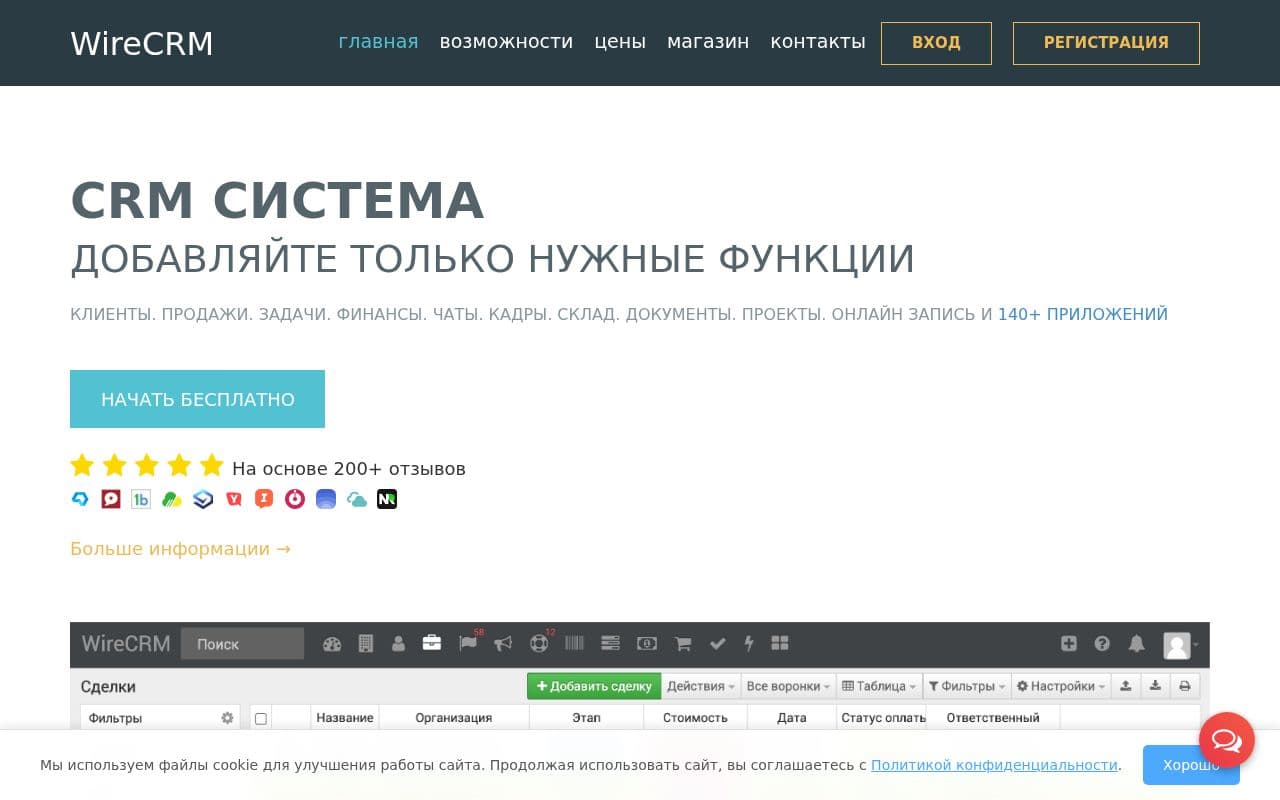Click the lightning automation icon
Viewport: 1280px width, 800px height.
[749, 644]
